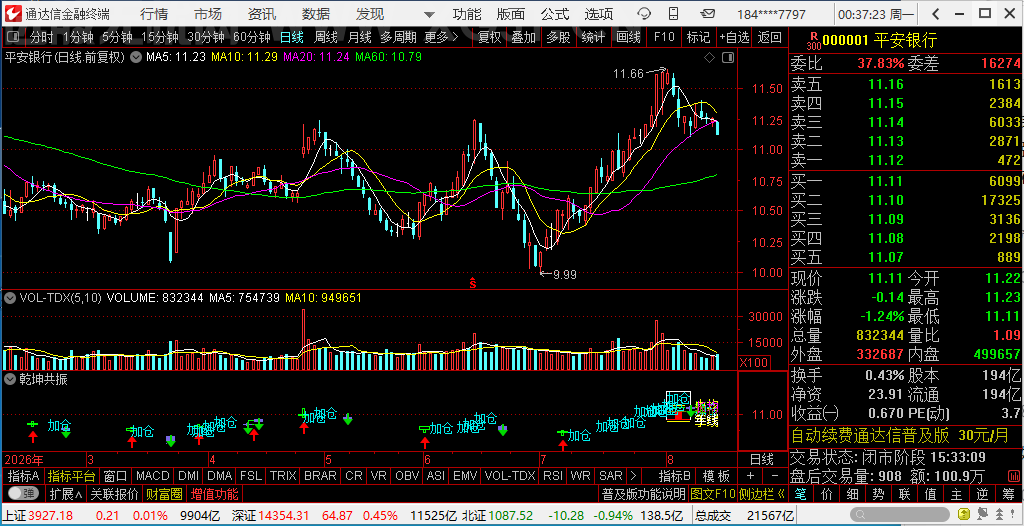Open the 模板 template button
Image resolution: width=1024 pixels, height=526 pixels.
[x=716, y=476]
